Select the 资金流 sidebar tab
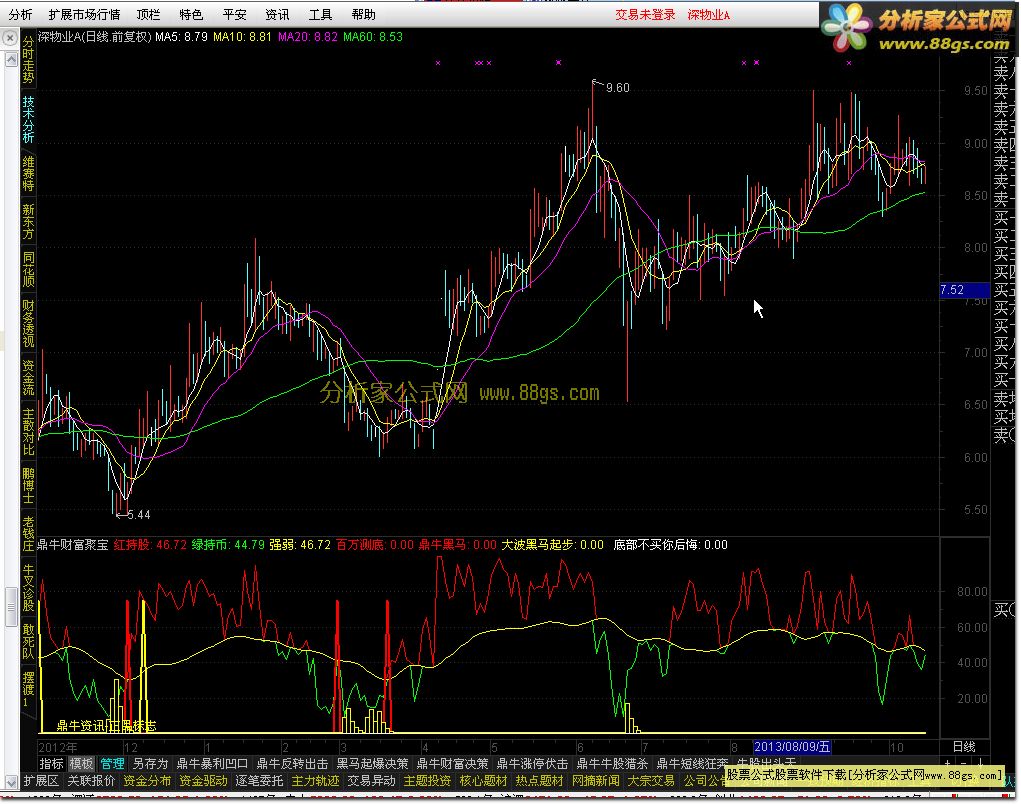The height and width of the screenshot is (804, 1021). (x=28, y=378)
